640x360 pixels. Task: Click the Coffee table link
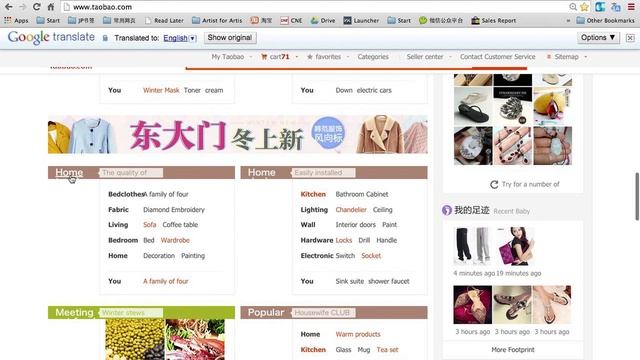coord(180,225)
